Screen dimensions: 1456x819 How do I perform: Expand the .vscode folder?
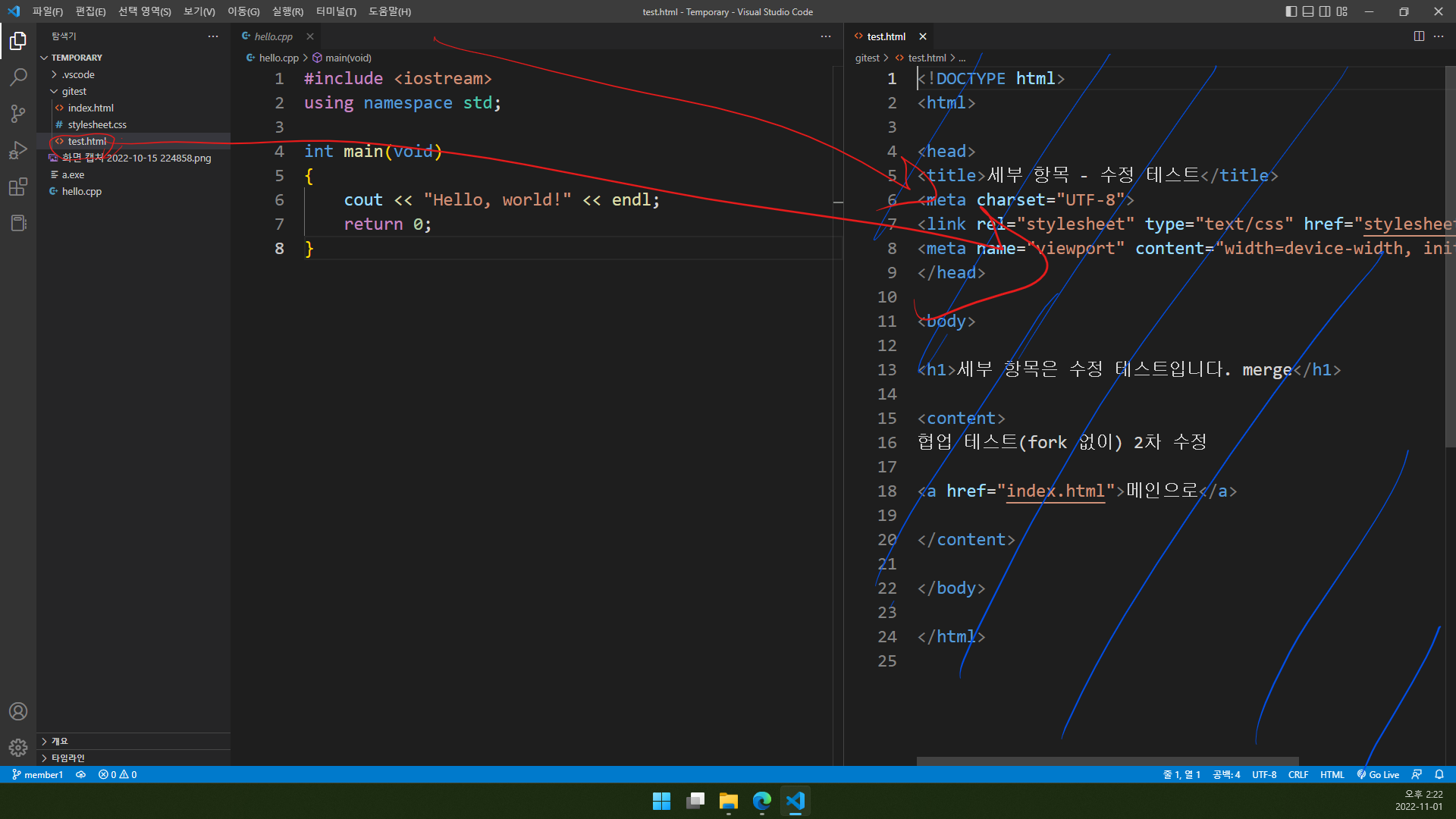(133, 74)
